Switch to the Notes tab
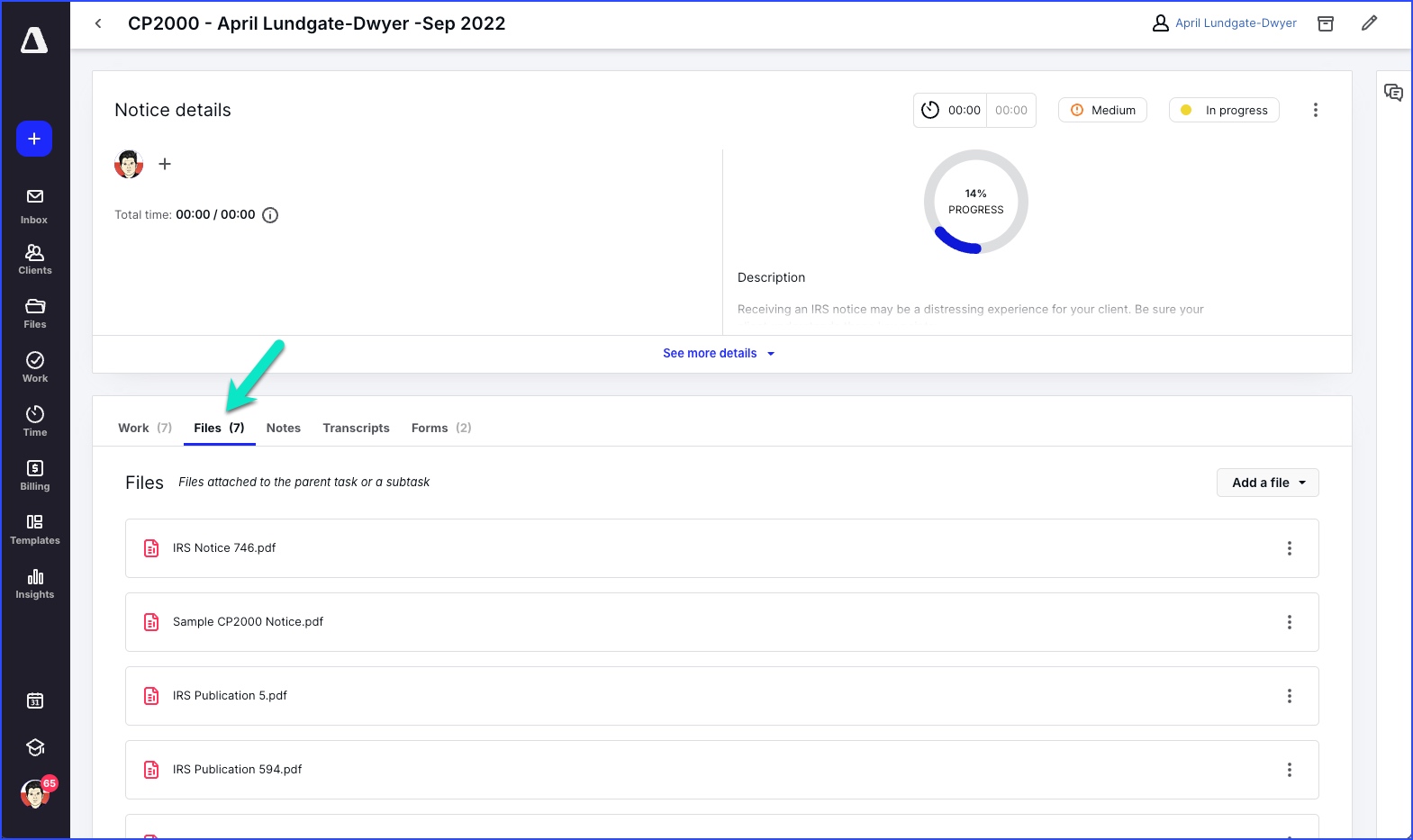1413x840 pixels. pyautogui.click(x=284, y=428)
